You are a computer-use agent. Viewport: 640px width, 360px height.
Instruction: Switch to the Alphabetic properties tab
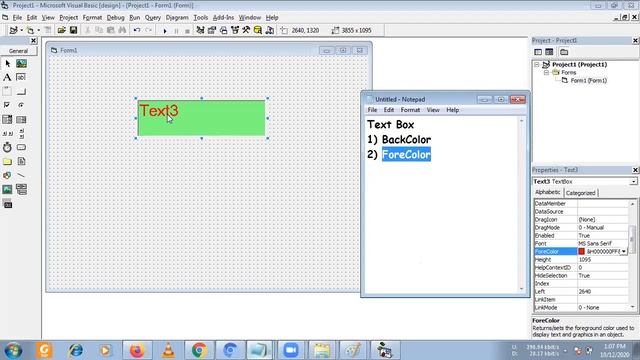pyautogui.click(x=548, y=192)
